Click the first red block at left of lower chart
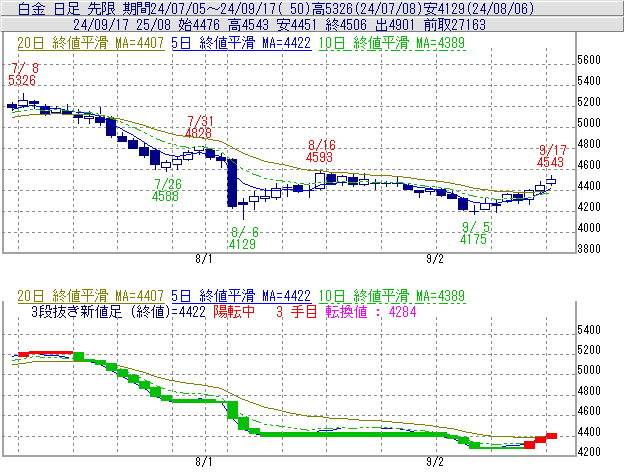The height and width of the screenshot is (475, 624). pyautogui.click(x=24, y=354)
